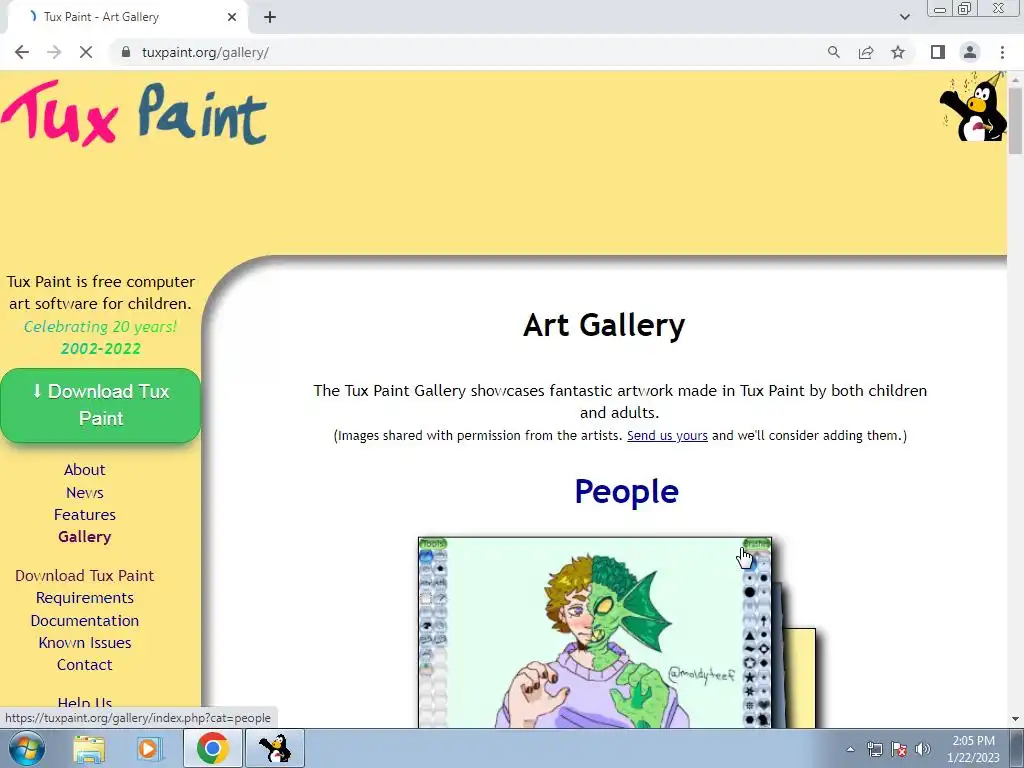Bookmark this page with star

tap(898, 52)
